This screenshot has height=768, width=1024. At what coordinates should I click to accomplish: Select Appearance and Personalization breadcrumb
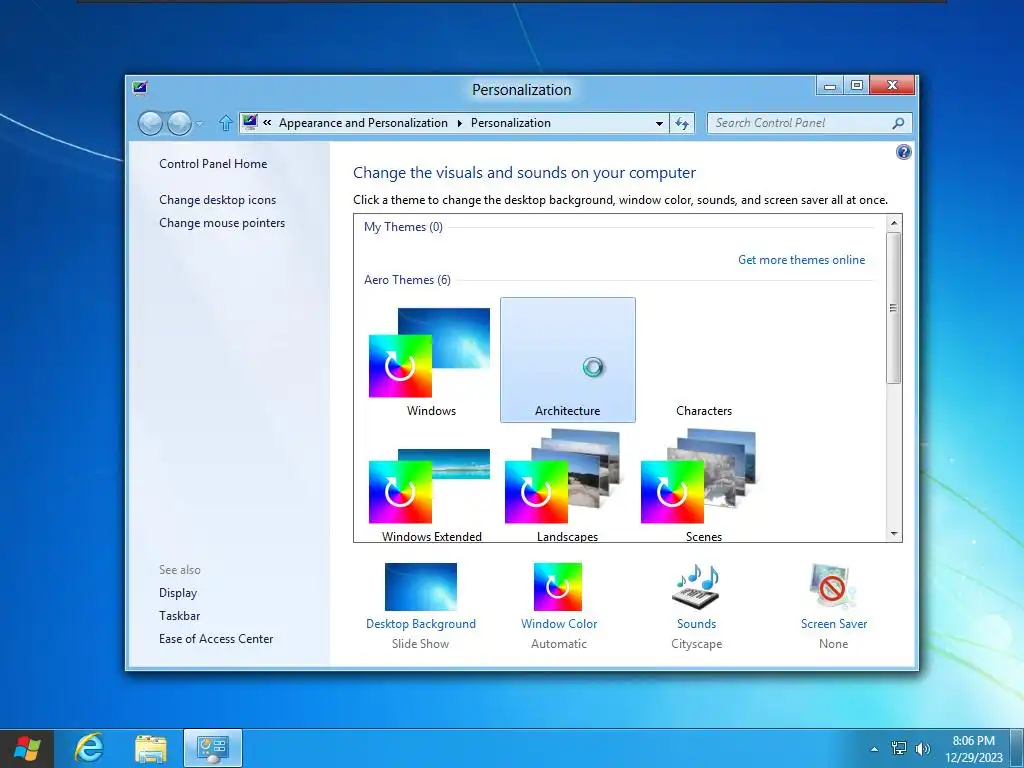coord(363,123)
